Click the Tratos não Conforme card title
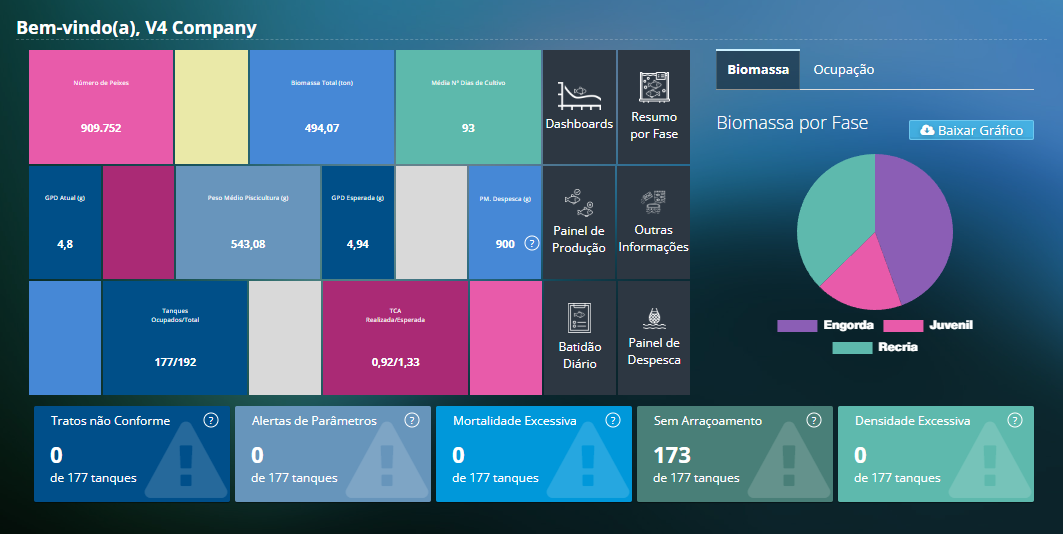 pyautogui.click(x=111, y=421)
